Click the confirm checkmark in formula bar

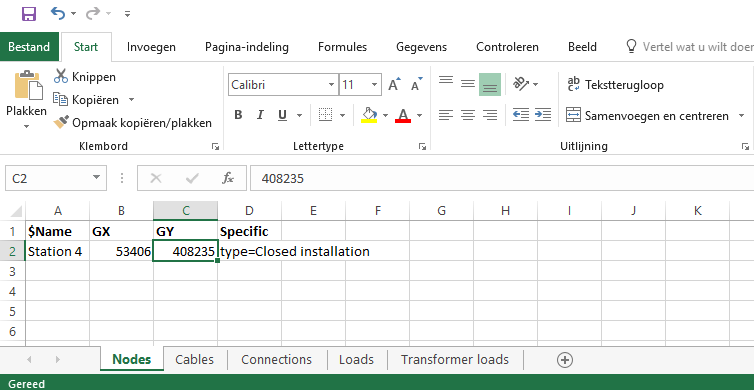tap(192, 178)
